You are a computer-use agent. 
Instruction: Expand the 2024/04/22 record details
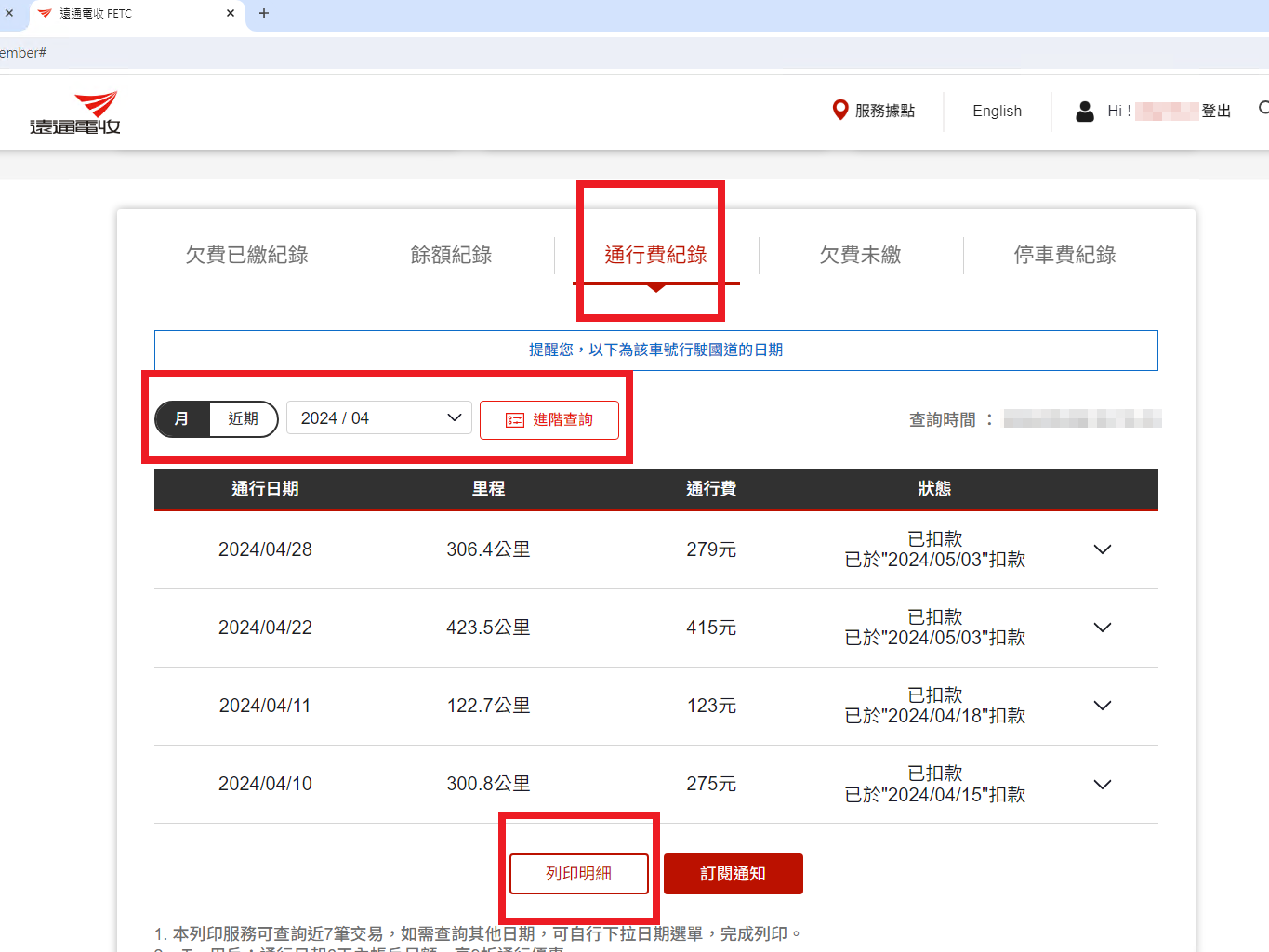pyautogui.click(x=1103, y=628)
